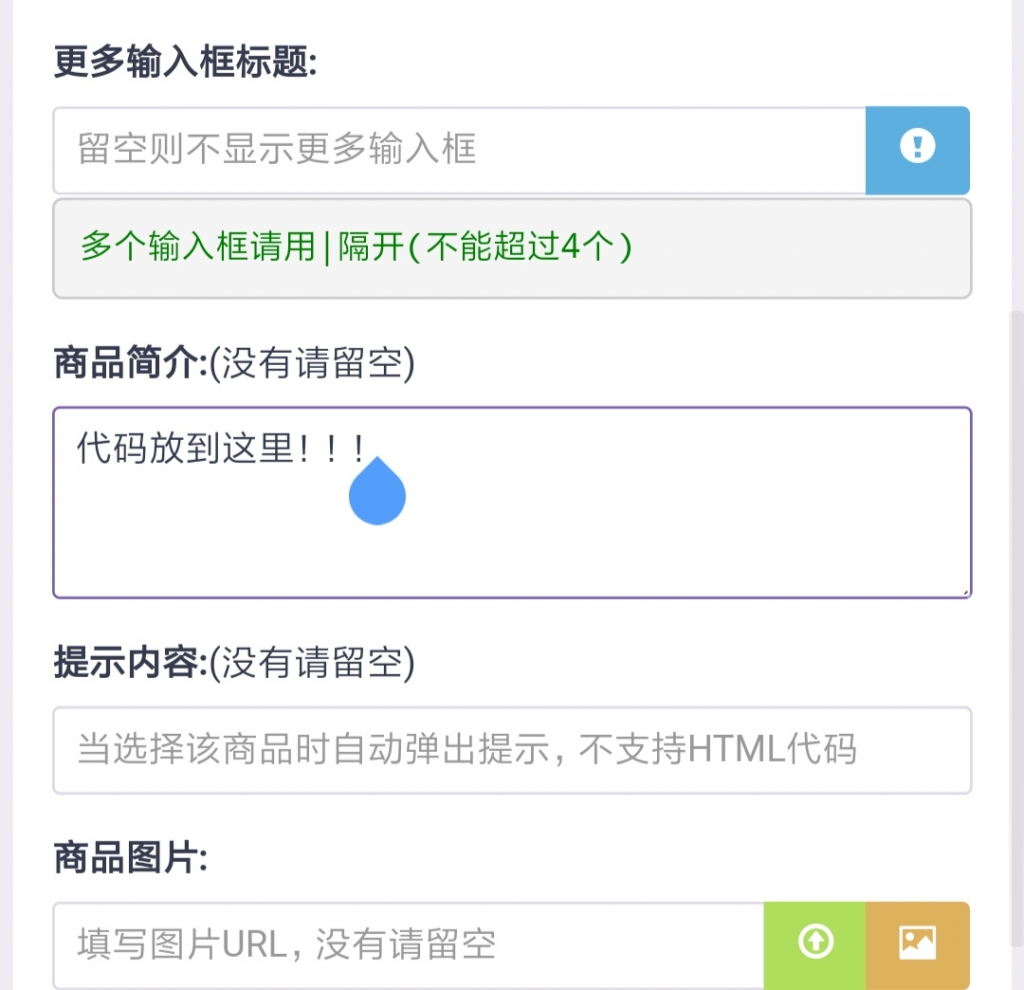Click the 代码放到这里 text in description box
This screenshot has height=990, width=1024.
click(185, 449)
